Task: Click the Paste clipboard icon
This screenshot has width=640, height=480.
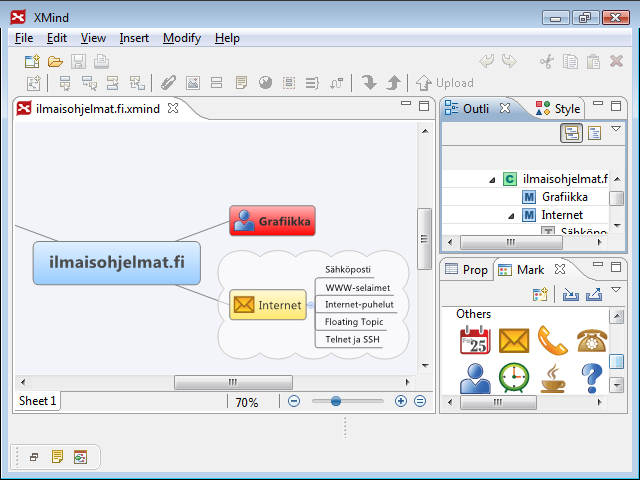Action: (593, 62)
